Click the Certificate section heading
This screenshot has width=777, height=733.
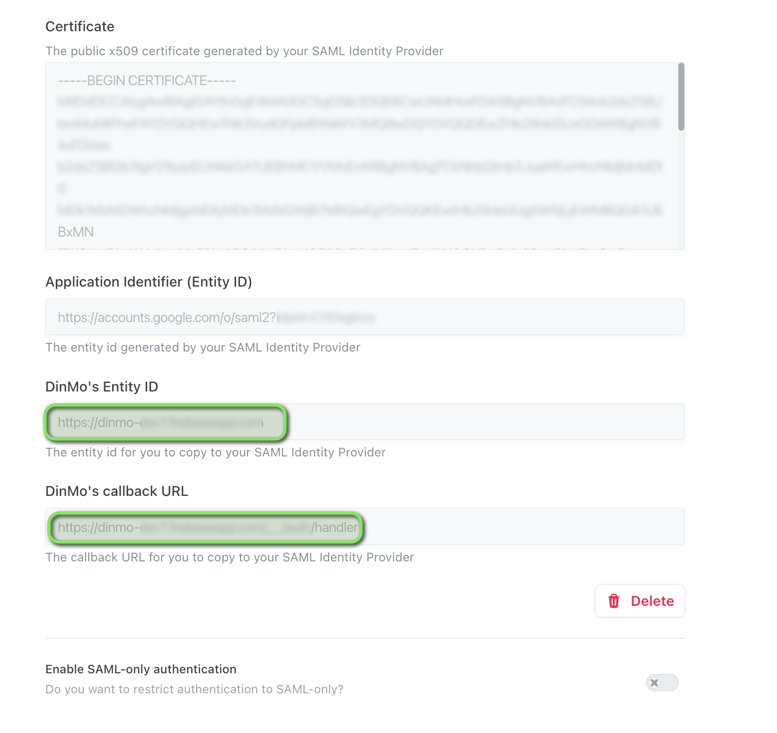point(80,27)
